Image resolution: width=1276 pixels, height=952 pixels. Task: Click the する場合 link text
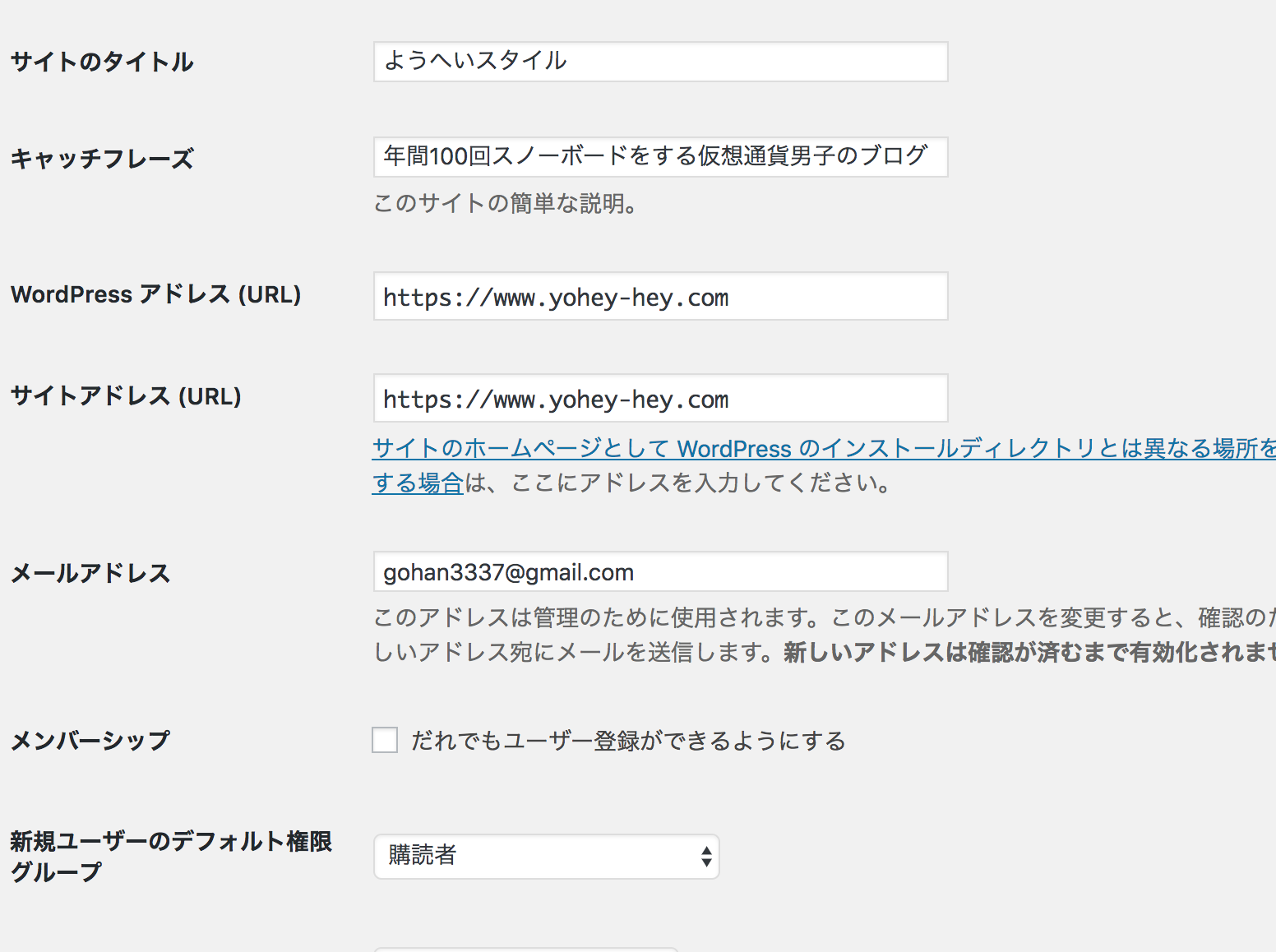pyautogui.click(x=418, y=483)
